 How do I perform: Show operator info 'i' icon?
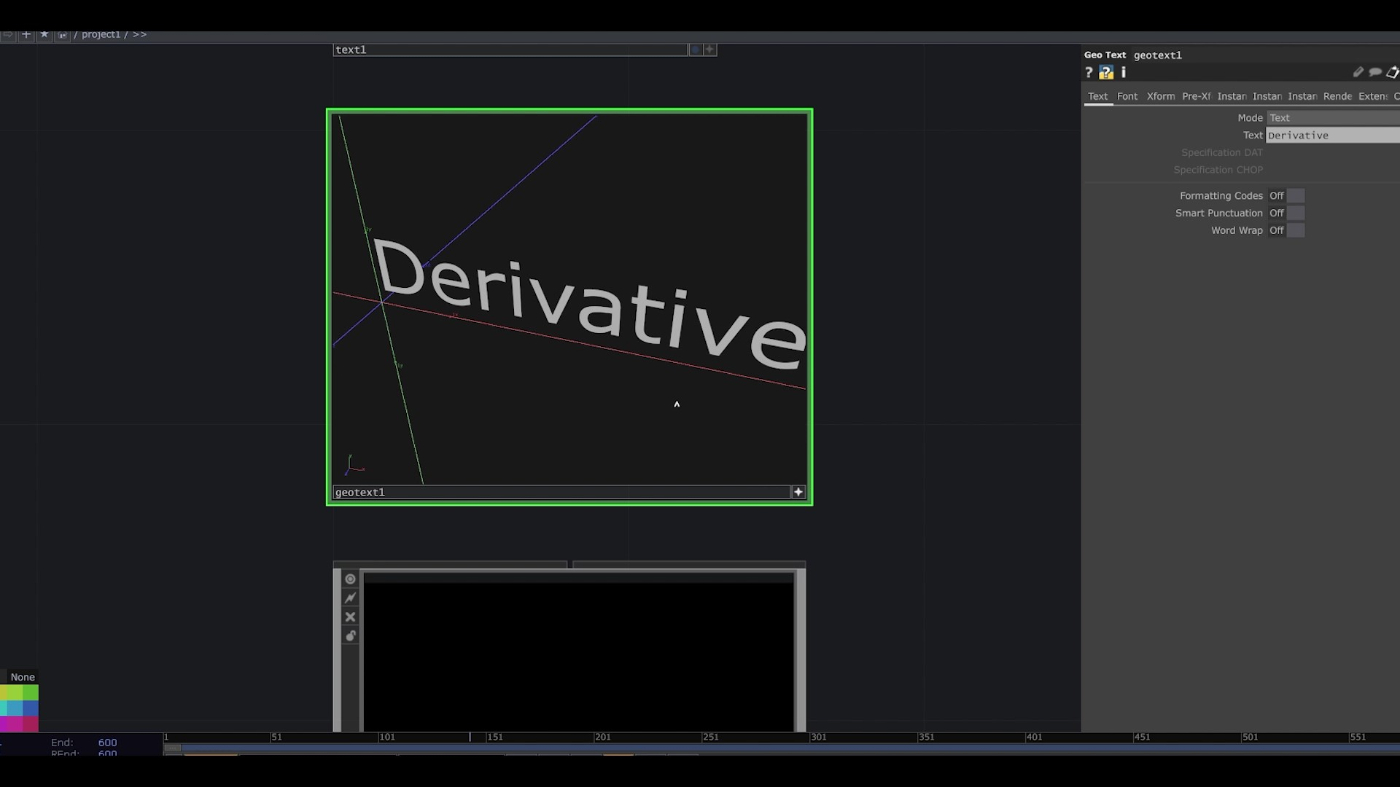point(1123,72)
